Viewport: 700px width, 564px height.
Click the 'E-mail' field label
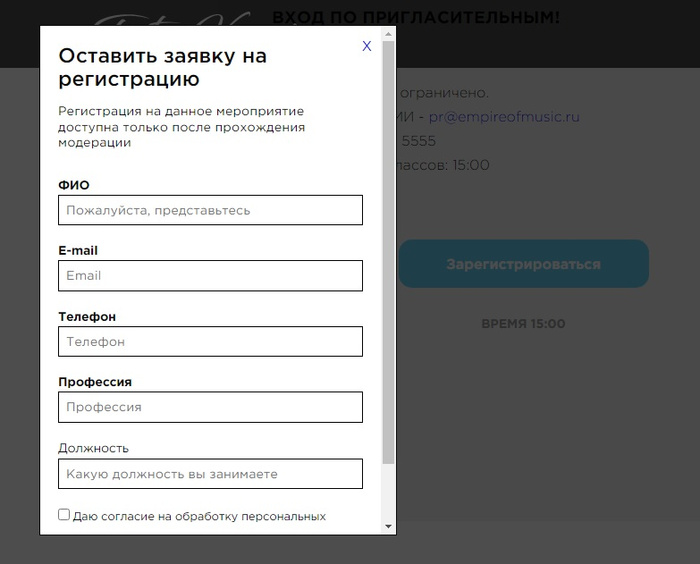78,251
